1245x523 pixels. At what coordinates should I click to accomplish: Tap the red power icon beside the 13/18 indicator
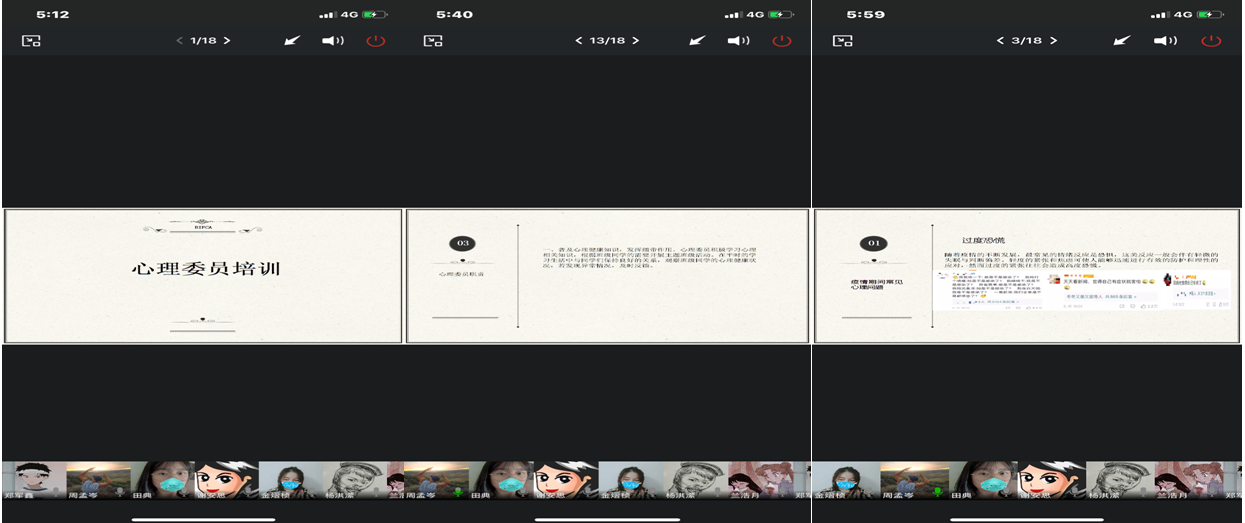pyautogui.click(x=782, y=41)
